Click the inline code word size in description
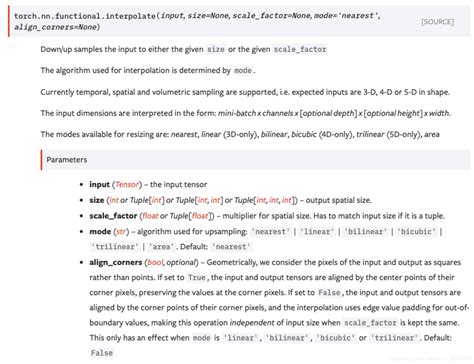 point(216,49)
